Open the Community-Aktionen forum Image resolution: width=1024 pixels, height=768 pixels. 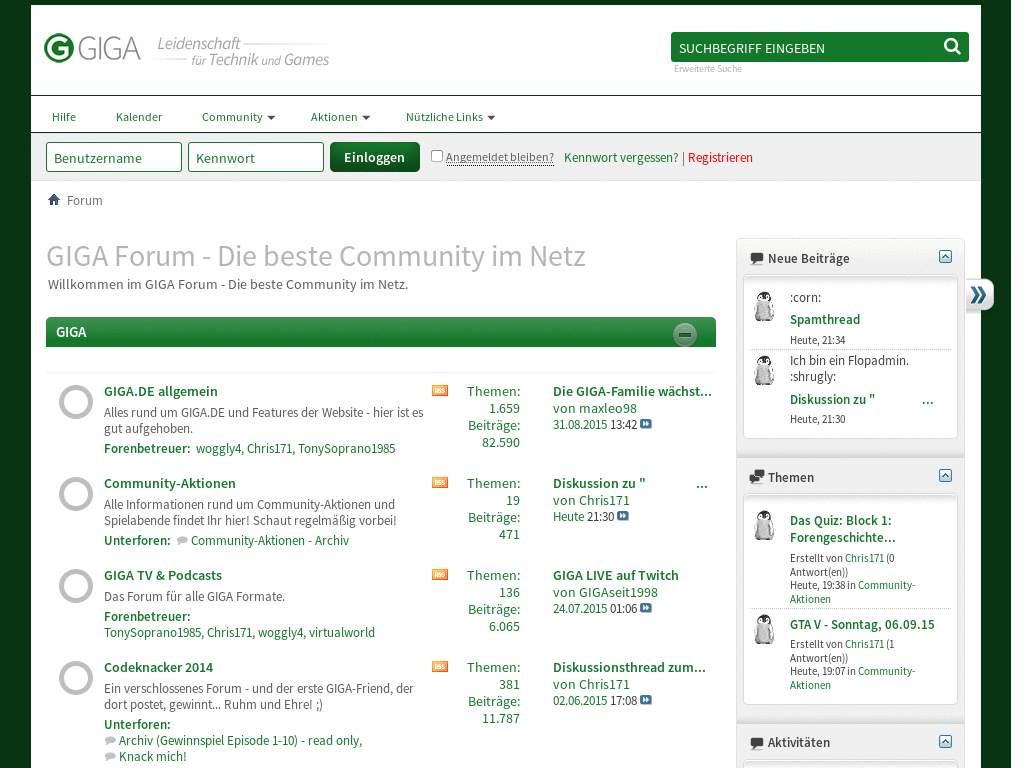tap(170, 483)
